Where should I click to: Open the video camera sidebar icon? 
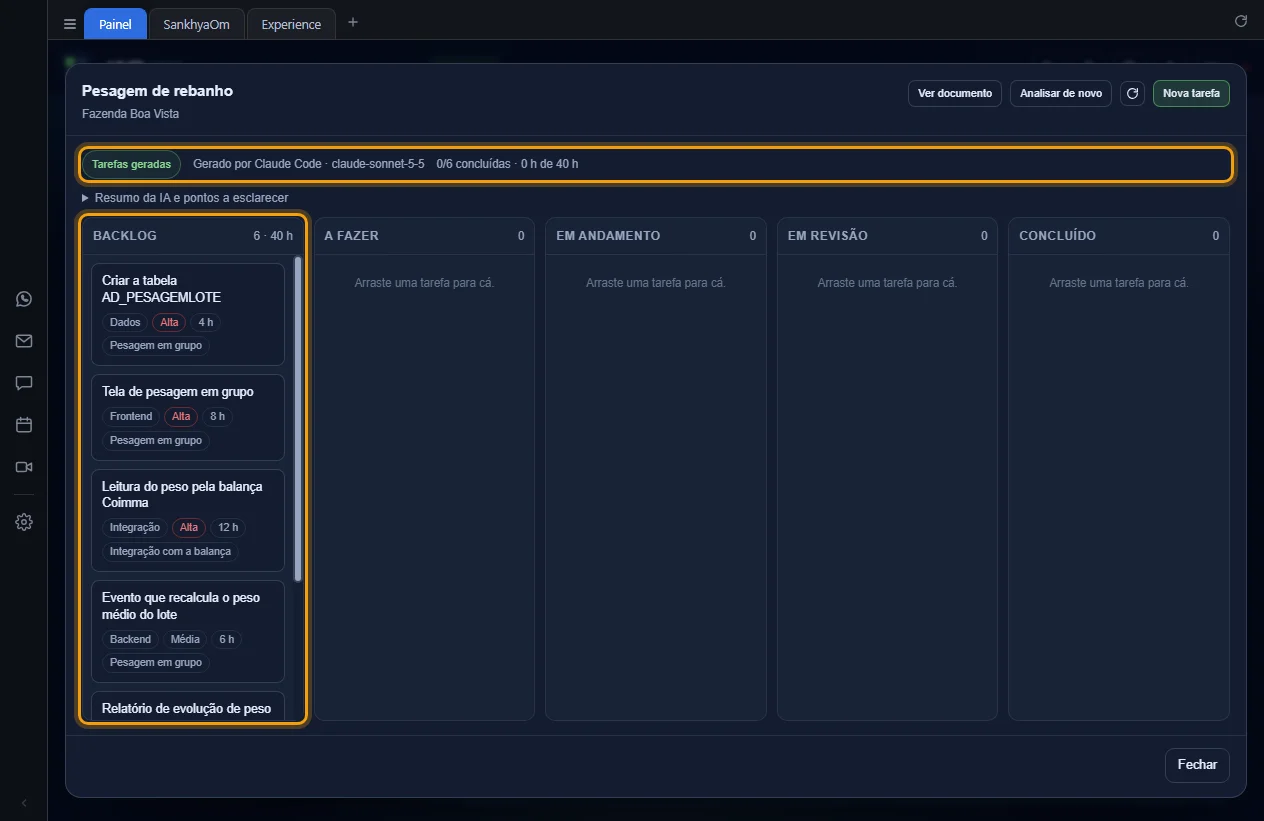point(24,467)
